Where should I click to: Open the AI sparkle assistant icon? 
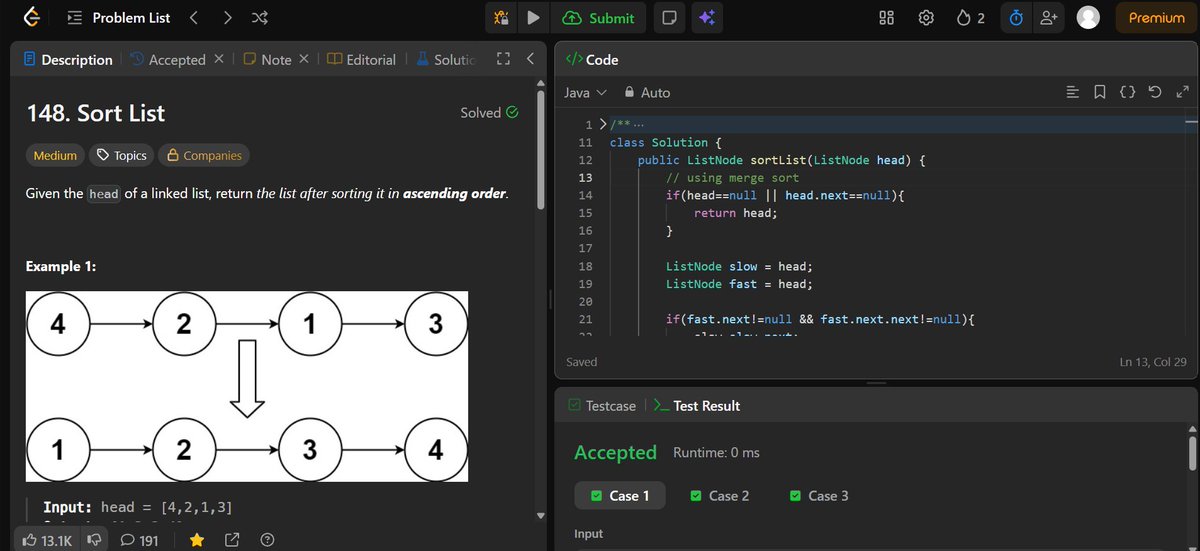(707, 18)
